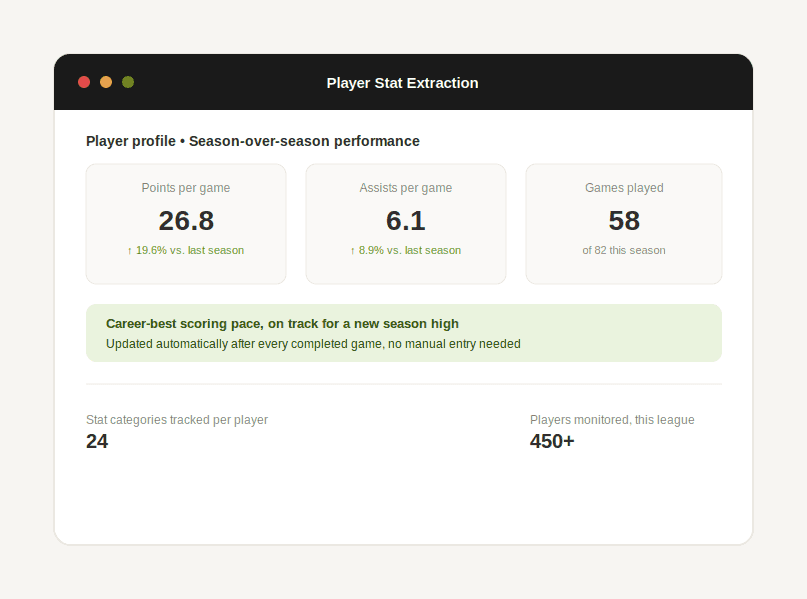The height and width of the screenshot is (599, 807).
Task: Click the Player Stat Extraction title
Action: [x=402, y=83]
